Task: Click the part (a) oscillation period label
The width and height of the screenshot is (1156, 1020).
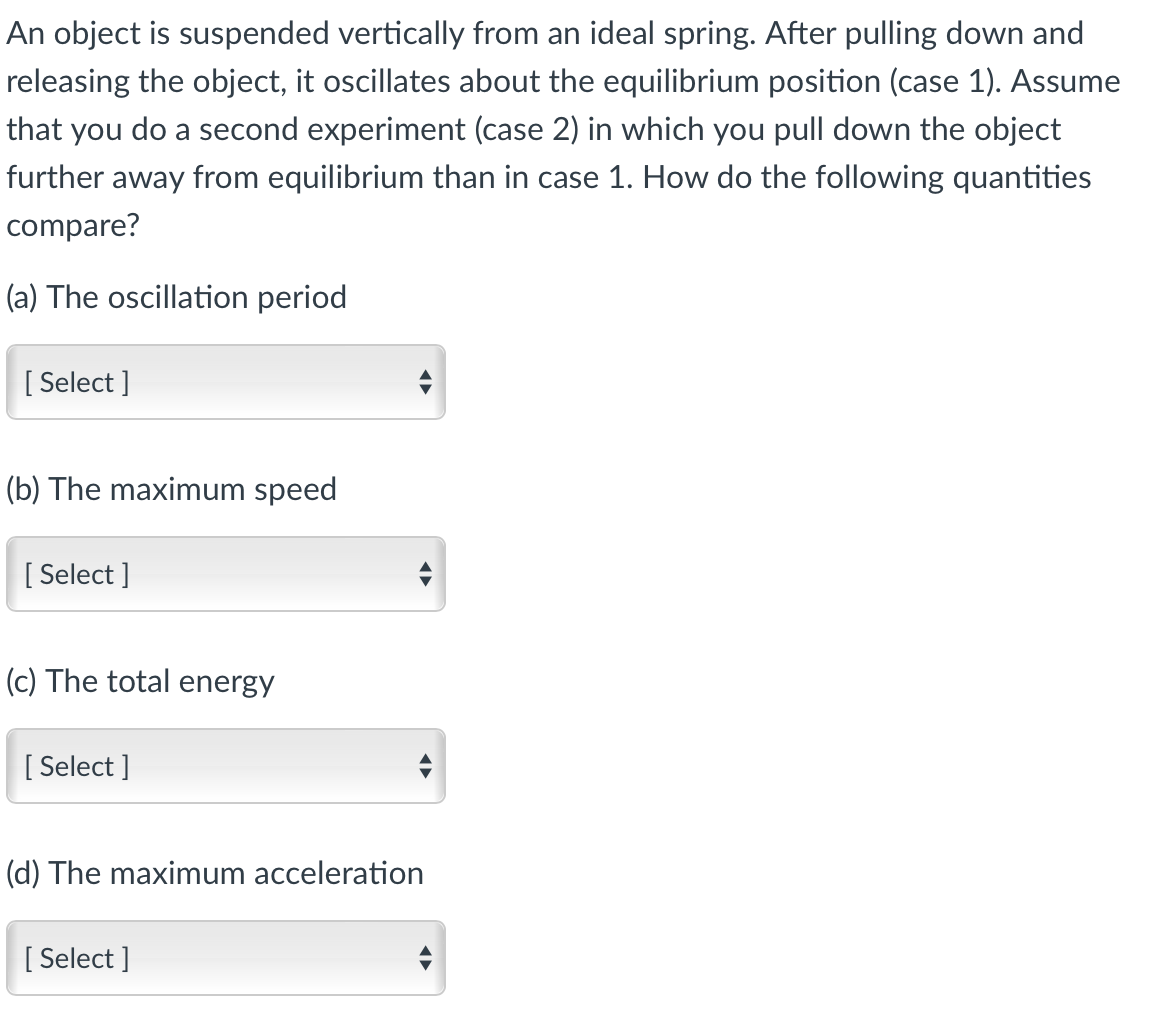Action: [176, 296]
